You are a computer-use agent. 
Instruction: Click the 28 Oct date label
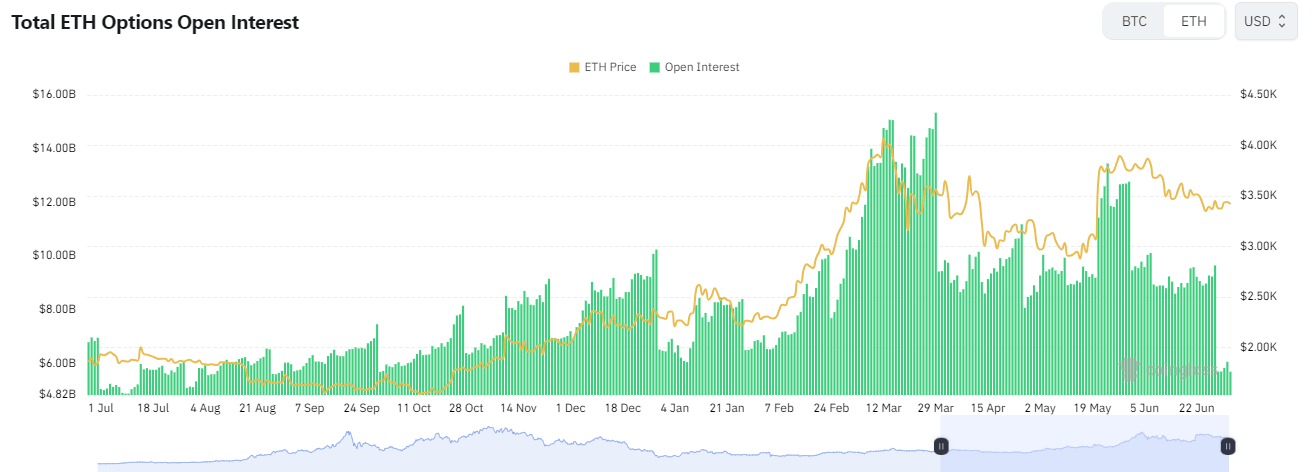coord(466,408)
